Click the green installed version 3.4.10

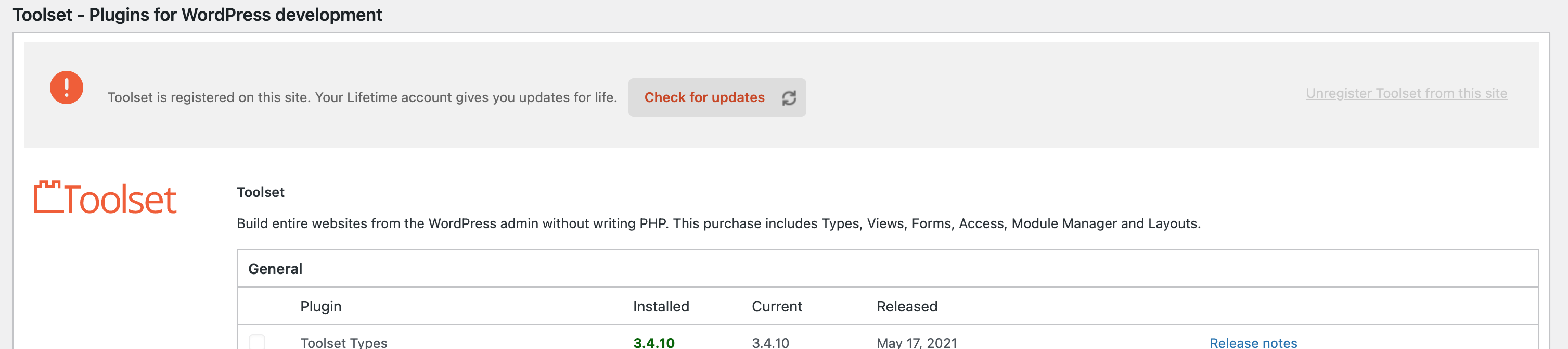654,343
